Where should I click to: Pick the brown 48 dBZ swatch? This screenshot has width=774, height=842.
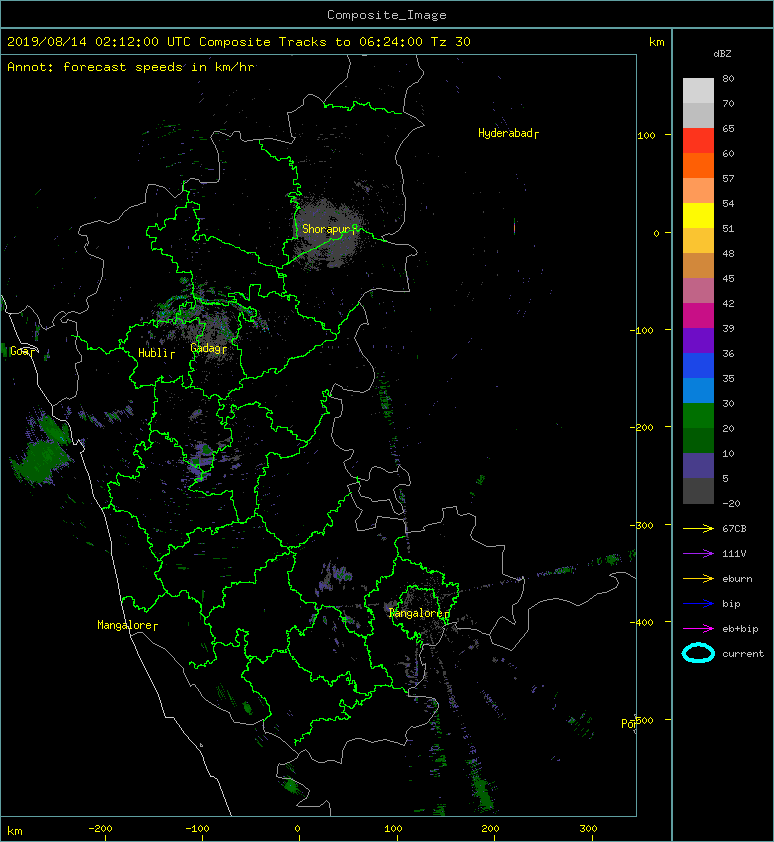pyautogui.click(x=698, y=265)
